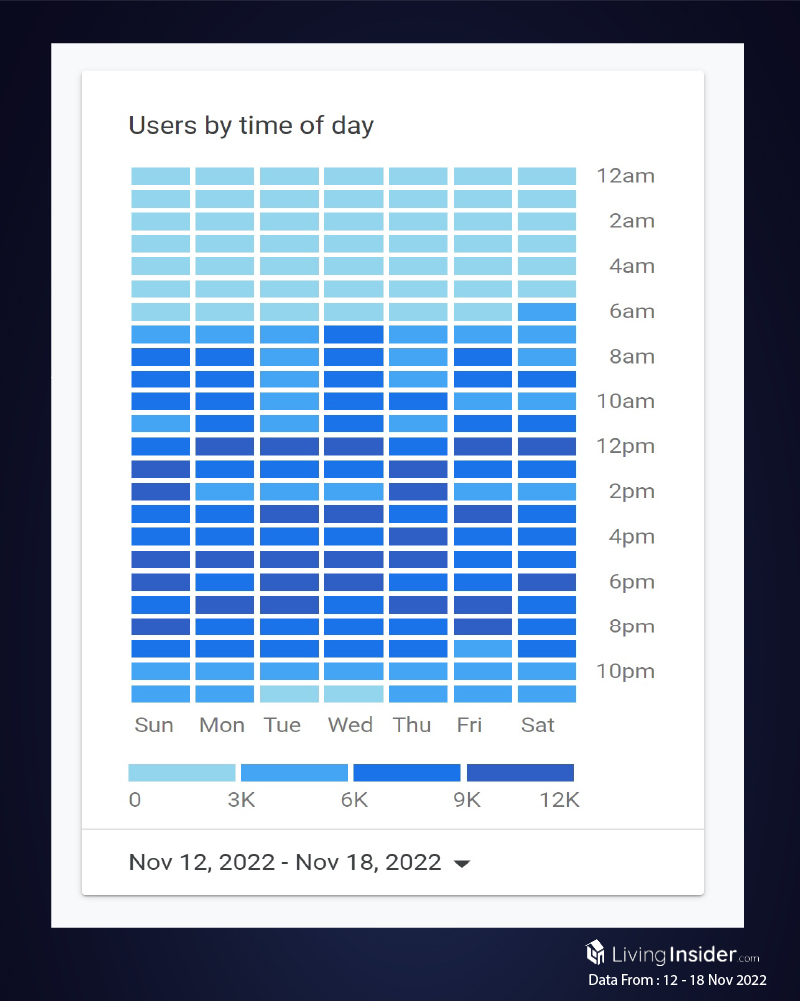
Task: Select the Friday 9pm heatmap cell
Action: pos(482,649)
